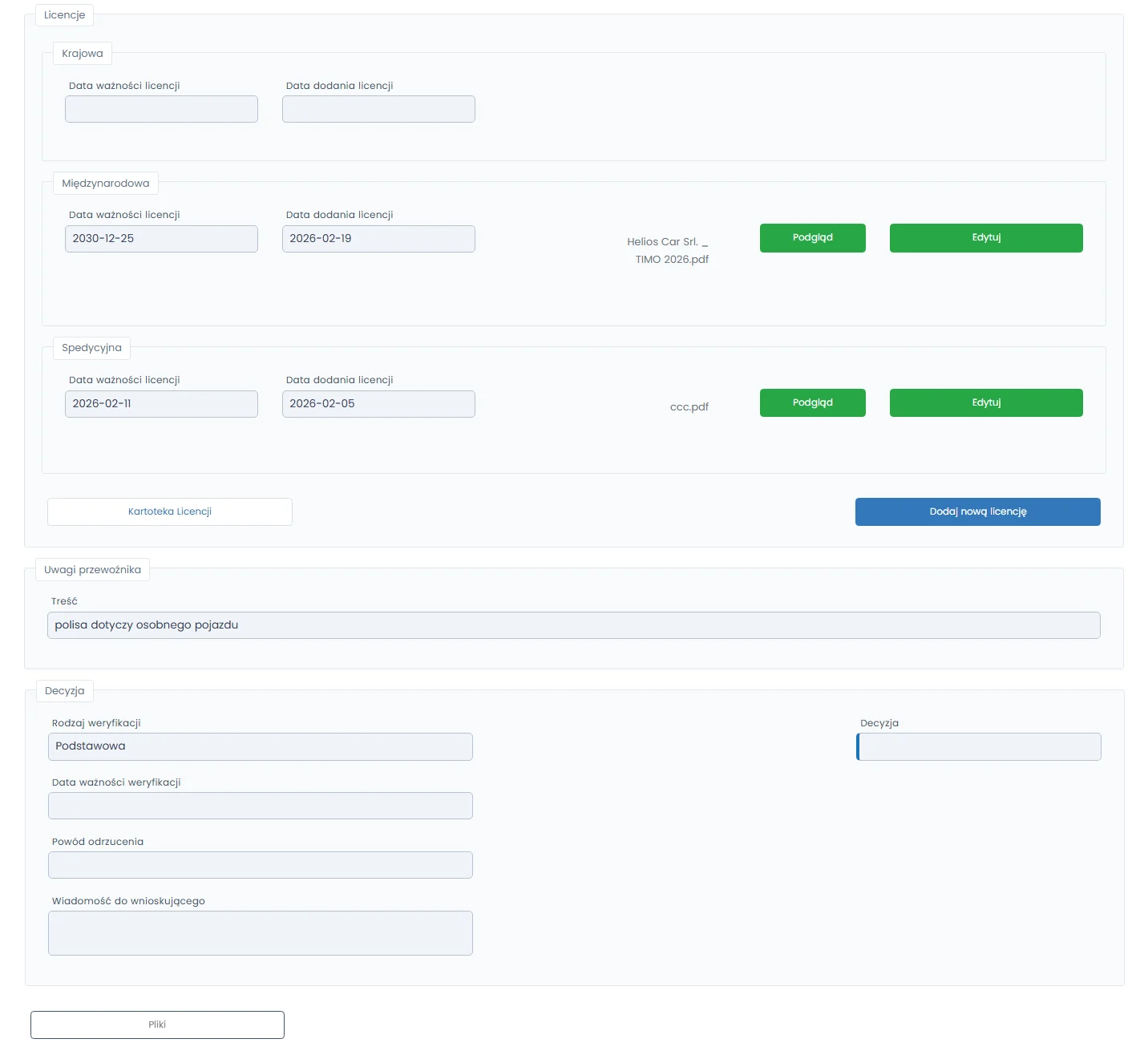Open the Kartoteka Licencji link
This screenshot has height=1051, width=1148.
click(170, 512)
